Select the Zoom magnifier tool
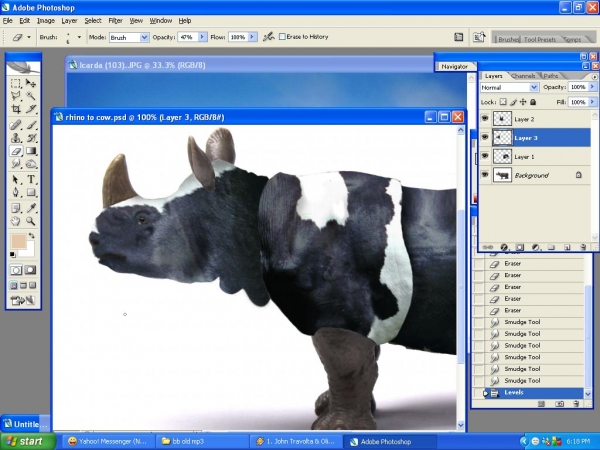The image size is (600, 450). coord(31,221)
